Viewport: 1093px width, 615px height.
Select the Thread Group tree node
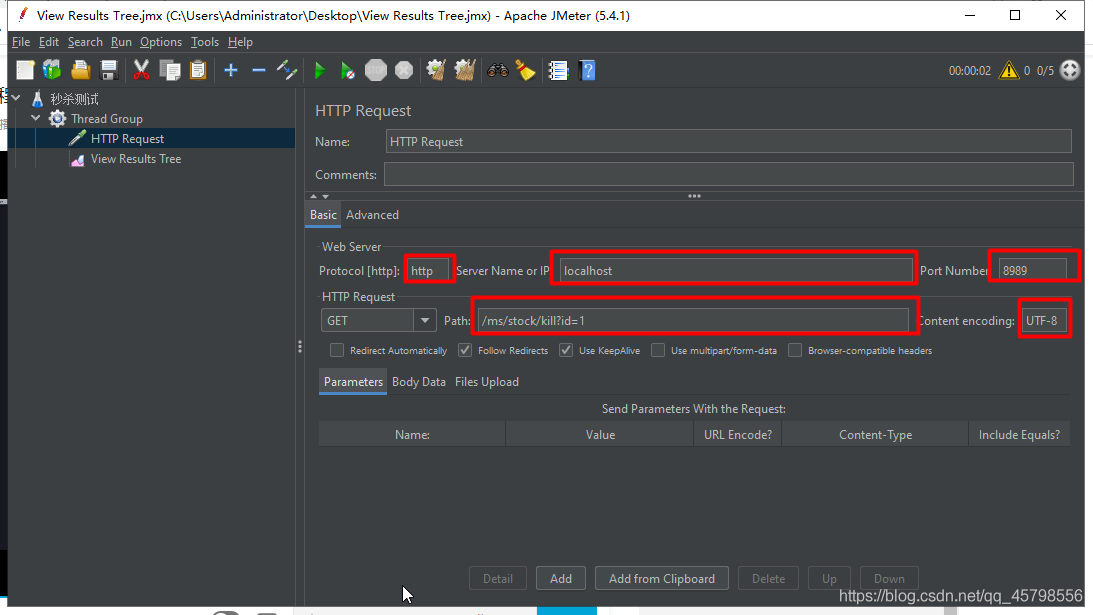(107, 119)
